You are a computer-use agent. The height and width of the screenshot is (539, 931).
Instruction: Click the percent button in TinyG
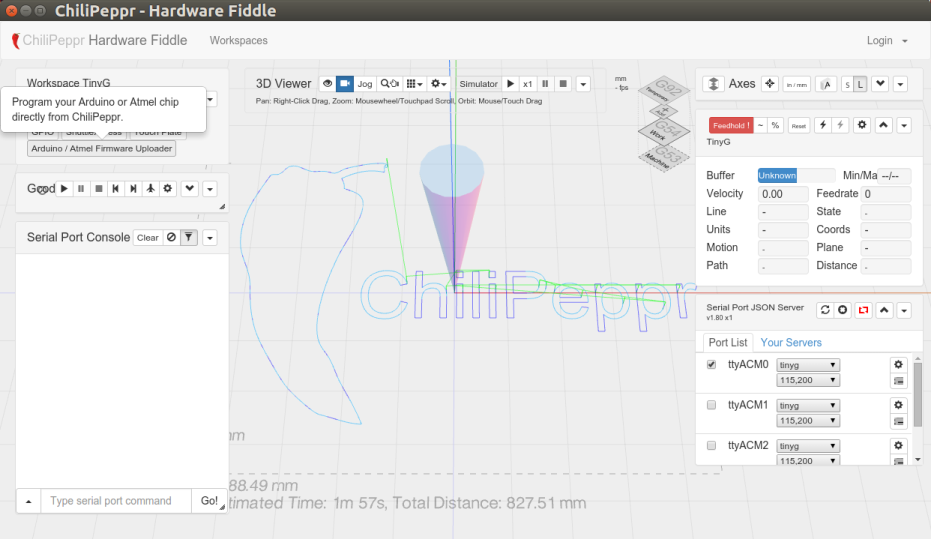pos(775,125)
